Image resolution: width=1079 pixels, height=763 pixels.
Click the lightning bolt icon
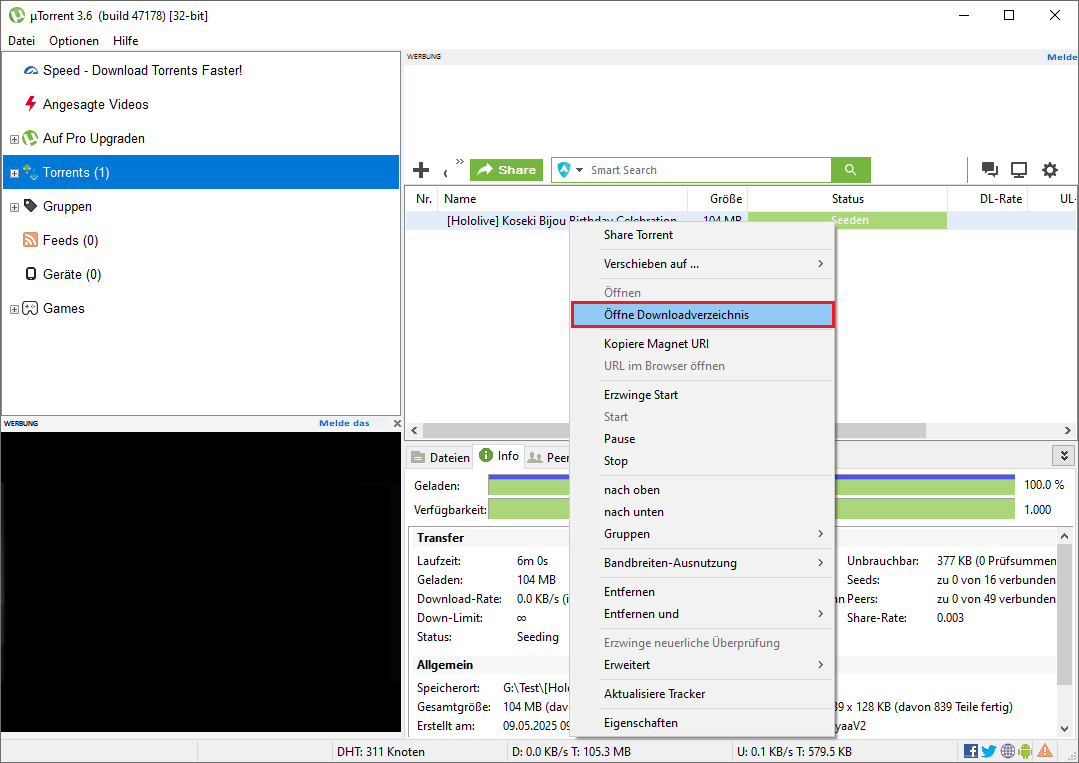pos(30,104)
